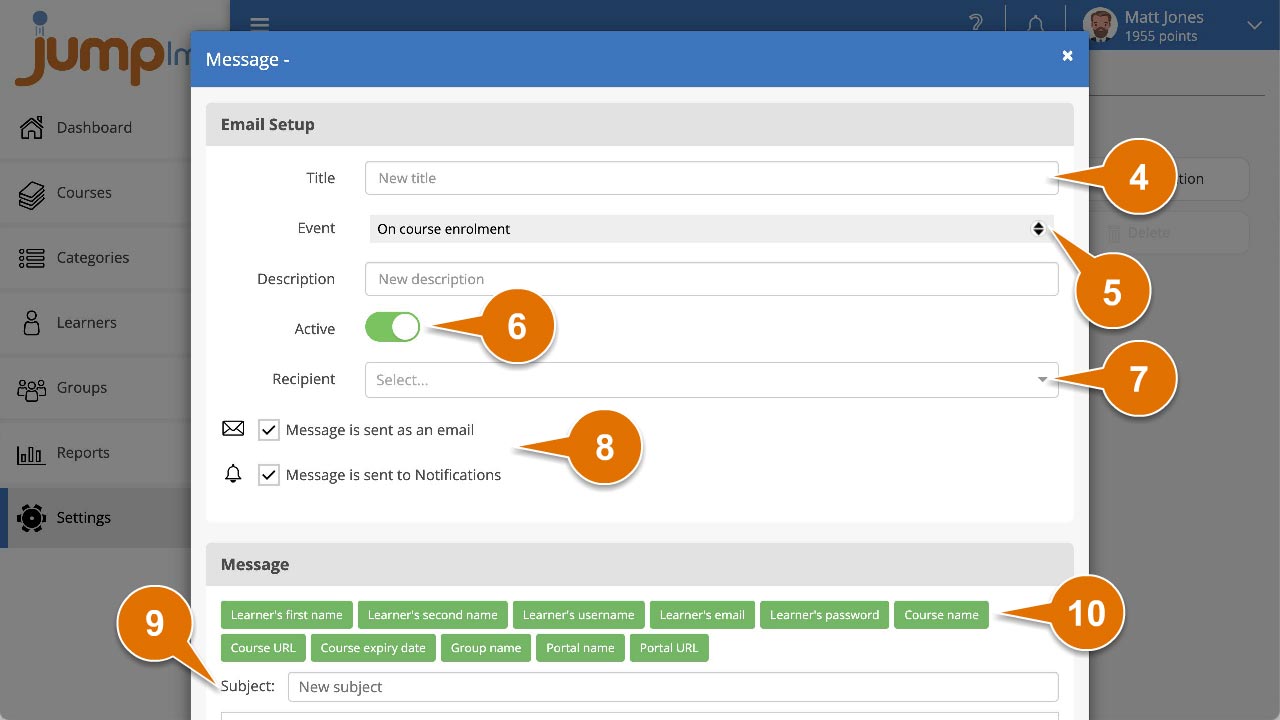Insert the Portal name tag
1280x720 pixels.
[580, 648]
